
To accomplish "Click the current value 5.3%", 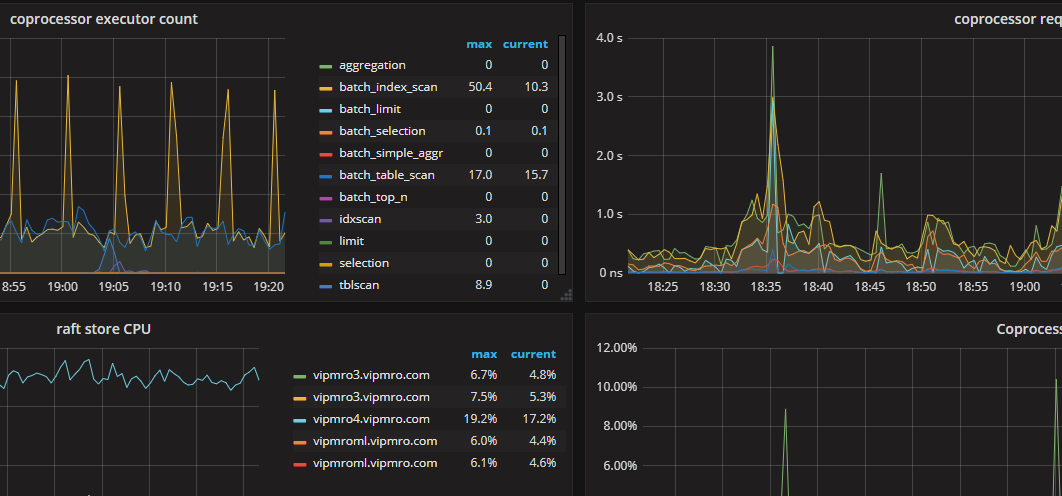I will point(543,397).
